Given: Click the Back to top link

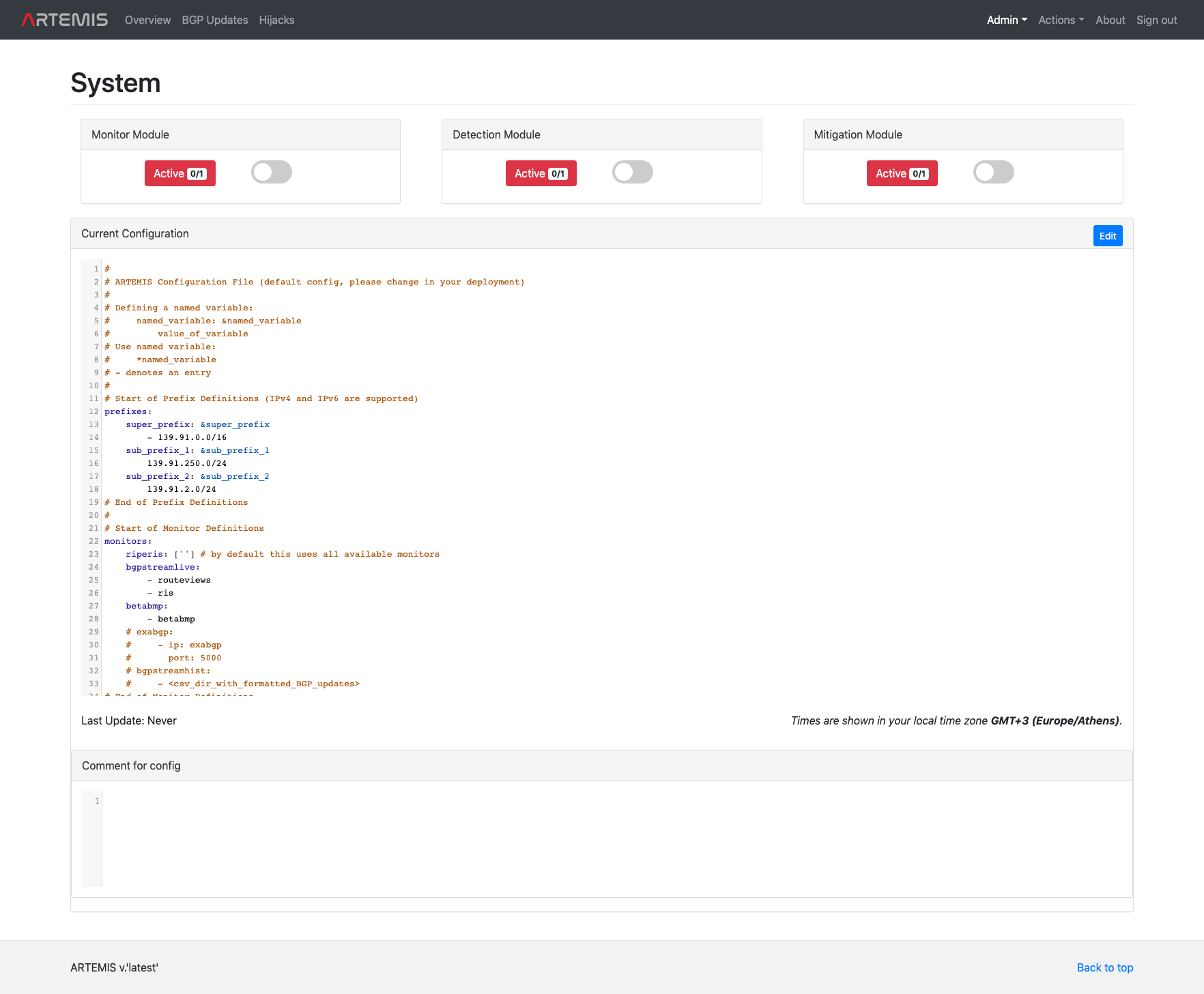Looking at the screenshot, I should coord(1104,967).
